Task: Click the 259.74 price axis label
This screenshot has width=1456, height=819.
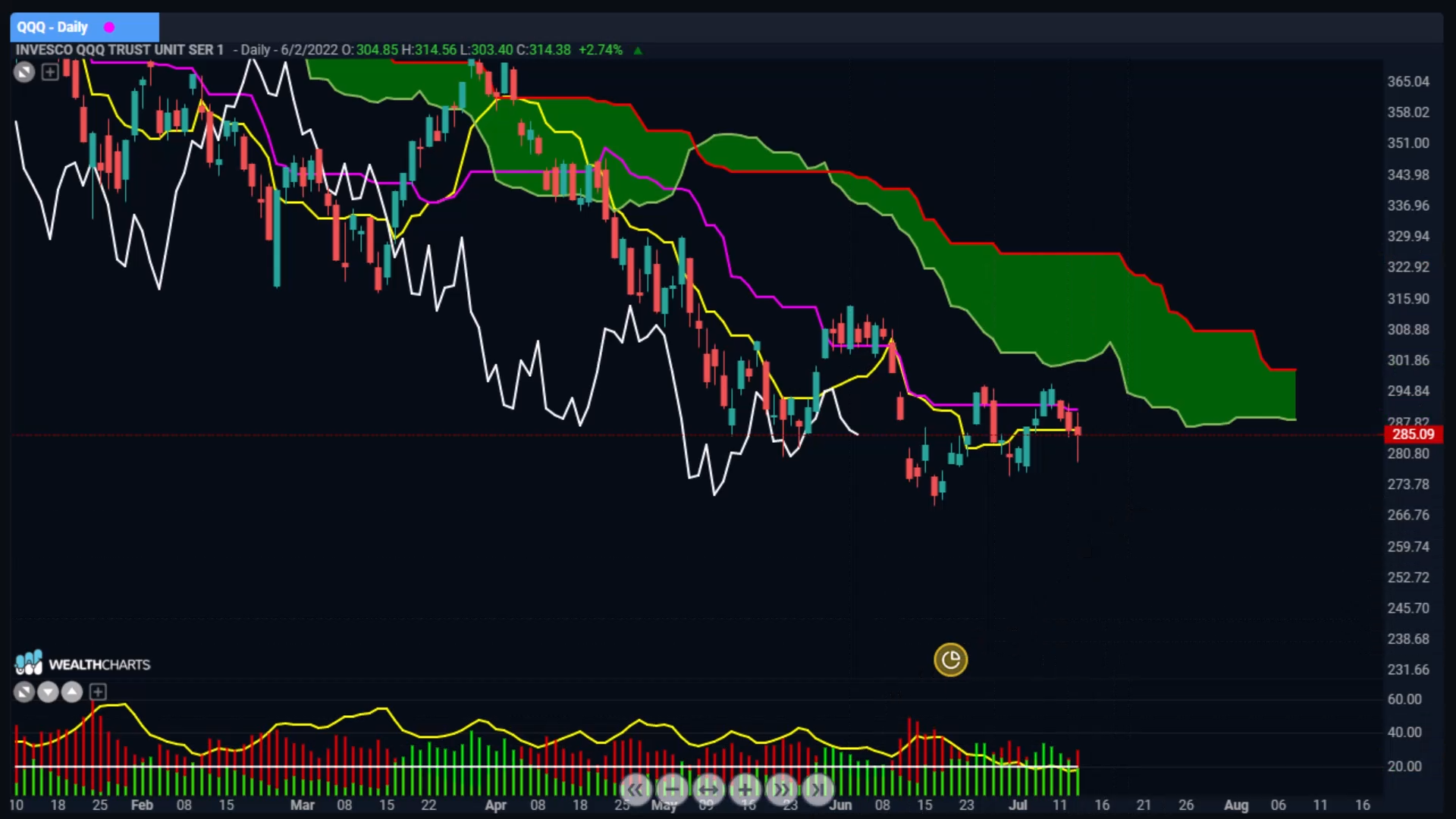Action: pyautogui.click(x=1408, y=547)
